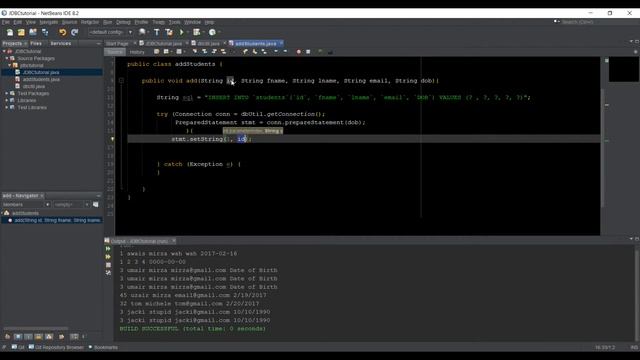Click the New File toolbar icon

(10, 32)
